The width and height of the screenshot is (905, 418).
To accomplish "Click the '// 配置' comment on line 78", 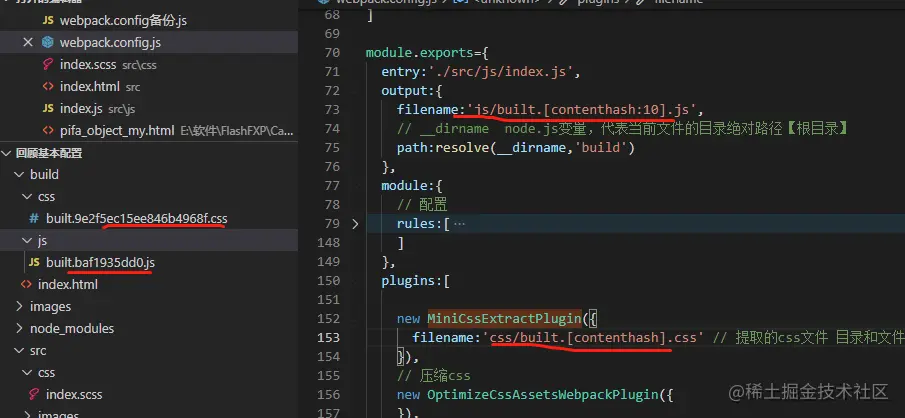I will [422, 205].
